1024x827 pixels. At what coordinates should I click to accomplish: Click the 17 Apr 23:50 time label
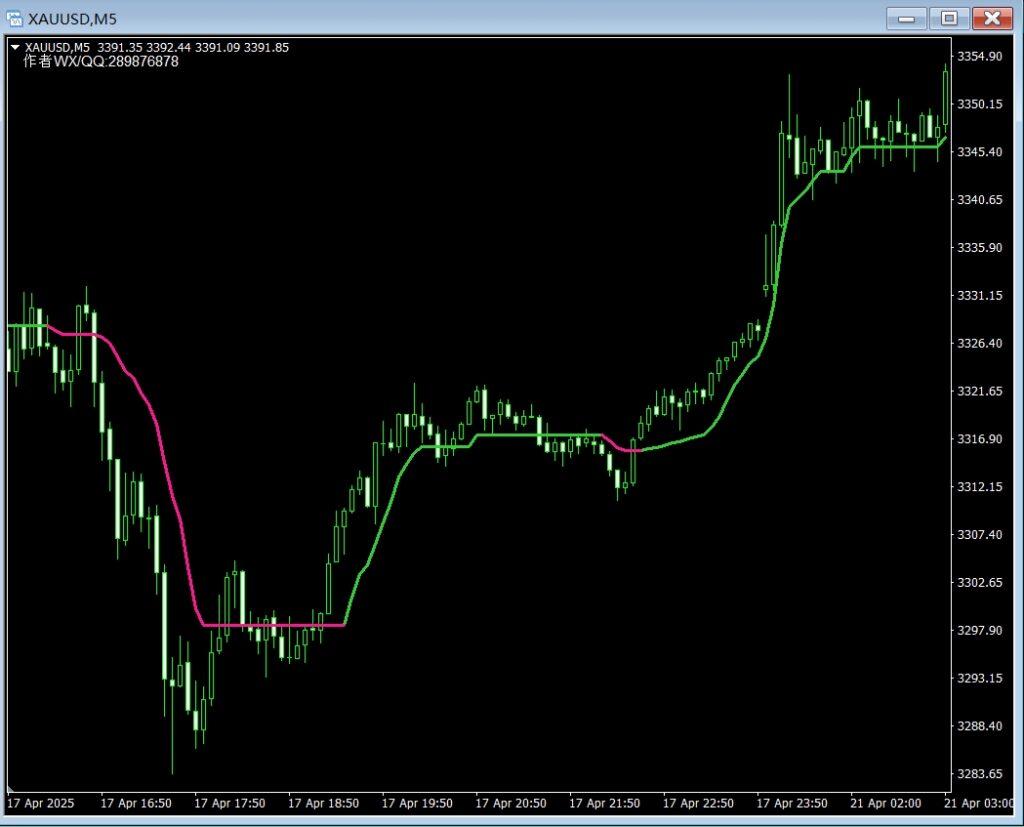pos(792,803)
